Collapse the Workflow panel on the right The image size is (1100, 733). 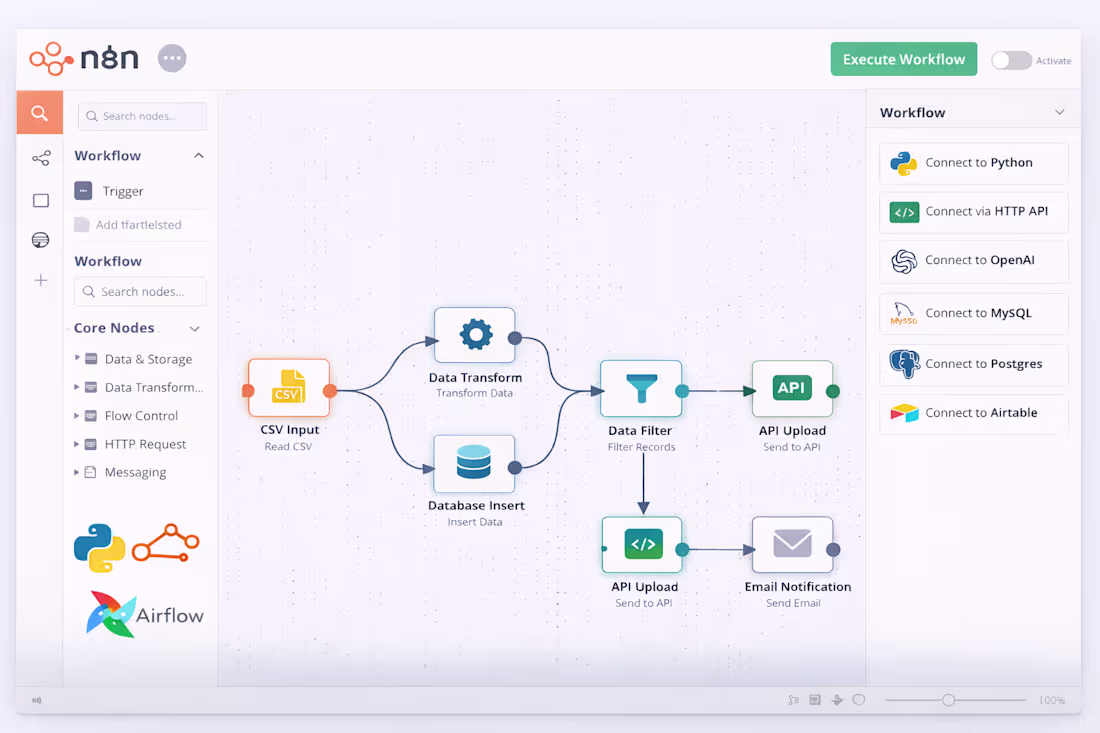coord(1060,112)
